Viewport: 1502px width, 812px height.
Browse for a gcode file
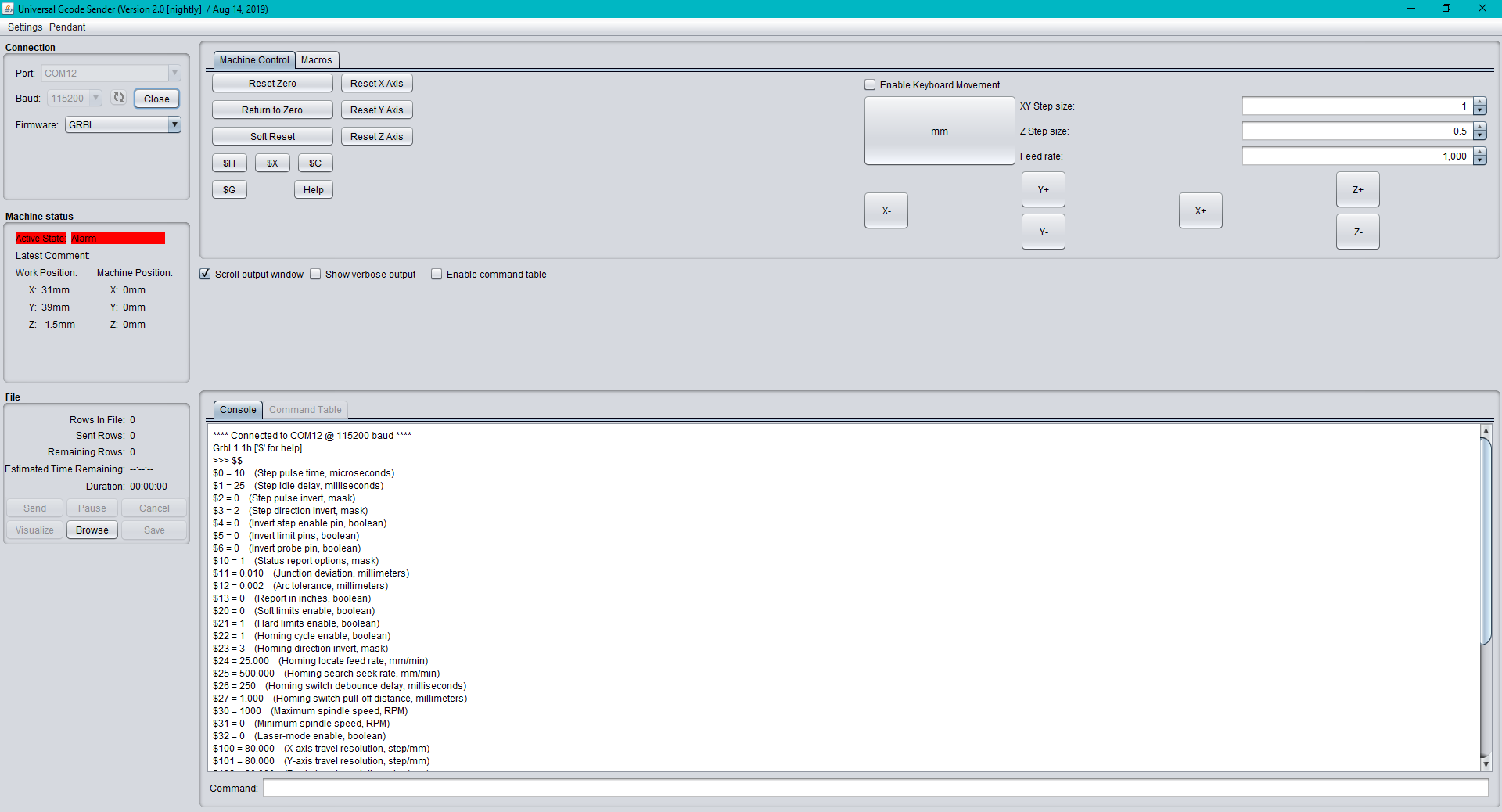coord(92,530)
